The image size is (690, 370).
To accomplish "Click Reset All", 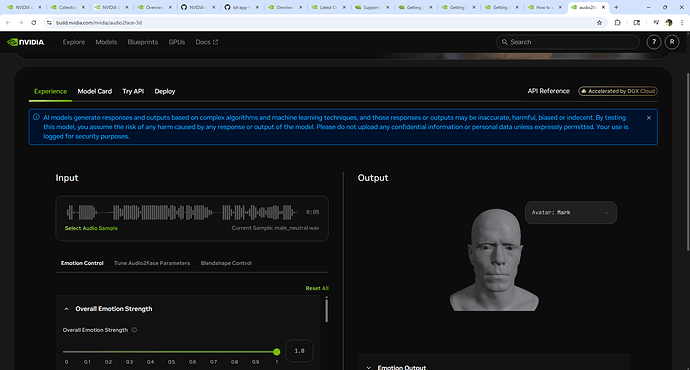I will 317,288.
